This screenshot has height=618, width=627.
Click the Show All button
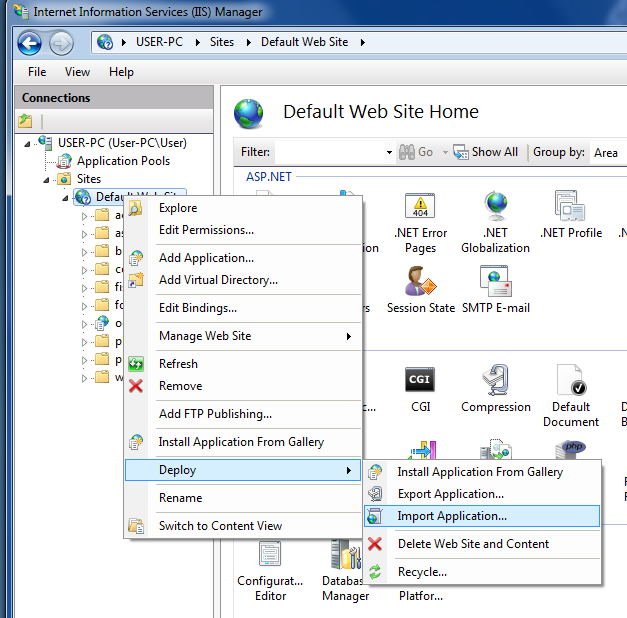coord(486,152)
